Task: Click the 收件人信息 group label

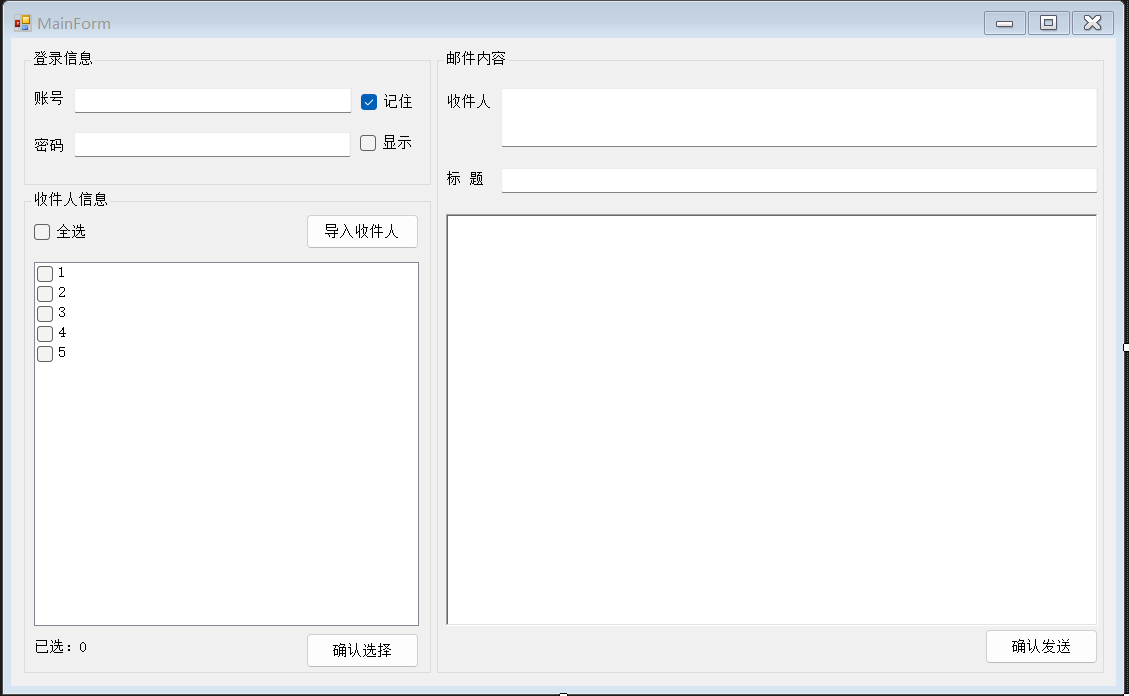Action: [x=71, y=199]
